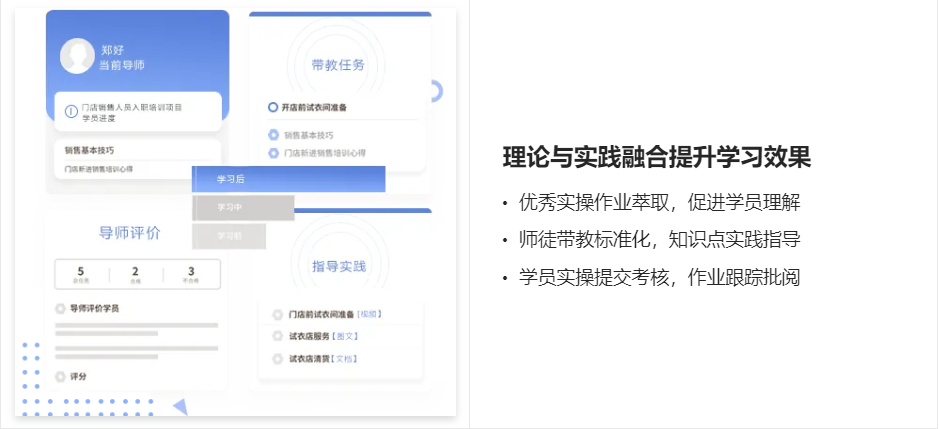
Task: Select the 学习中 bar
Action: (x=243, y=208)
